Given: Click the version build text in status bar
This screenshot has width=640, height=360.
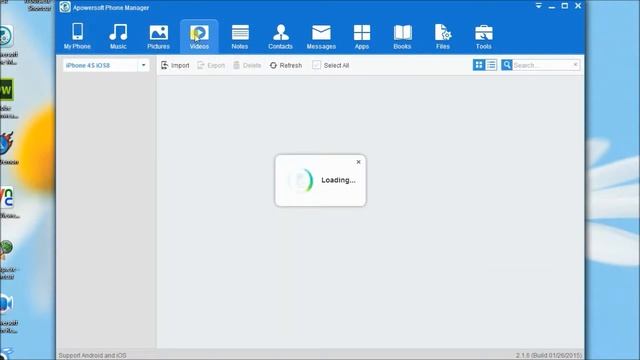Looking at the screenshot, I should click(549, 356).
